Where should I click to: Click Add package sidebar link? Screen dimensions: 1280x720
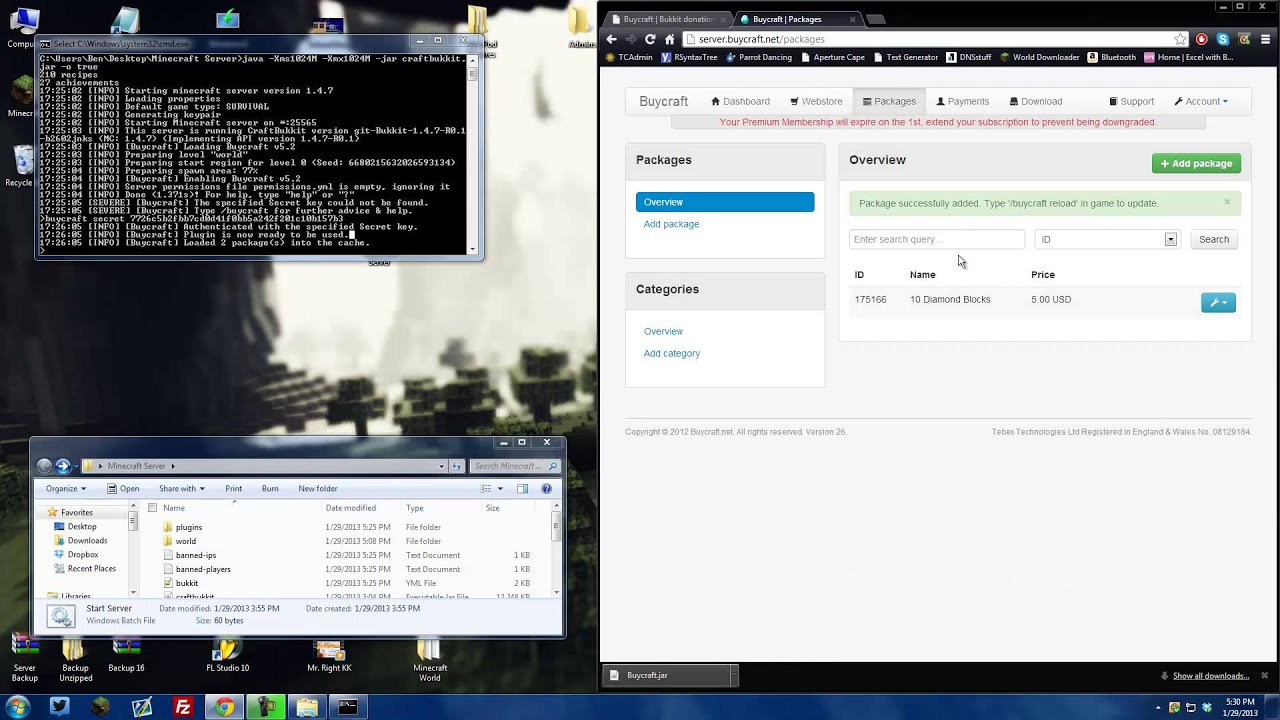click(671, 224)
